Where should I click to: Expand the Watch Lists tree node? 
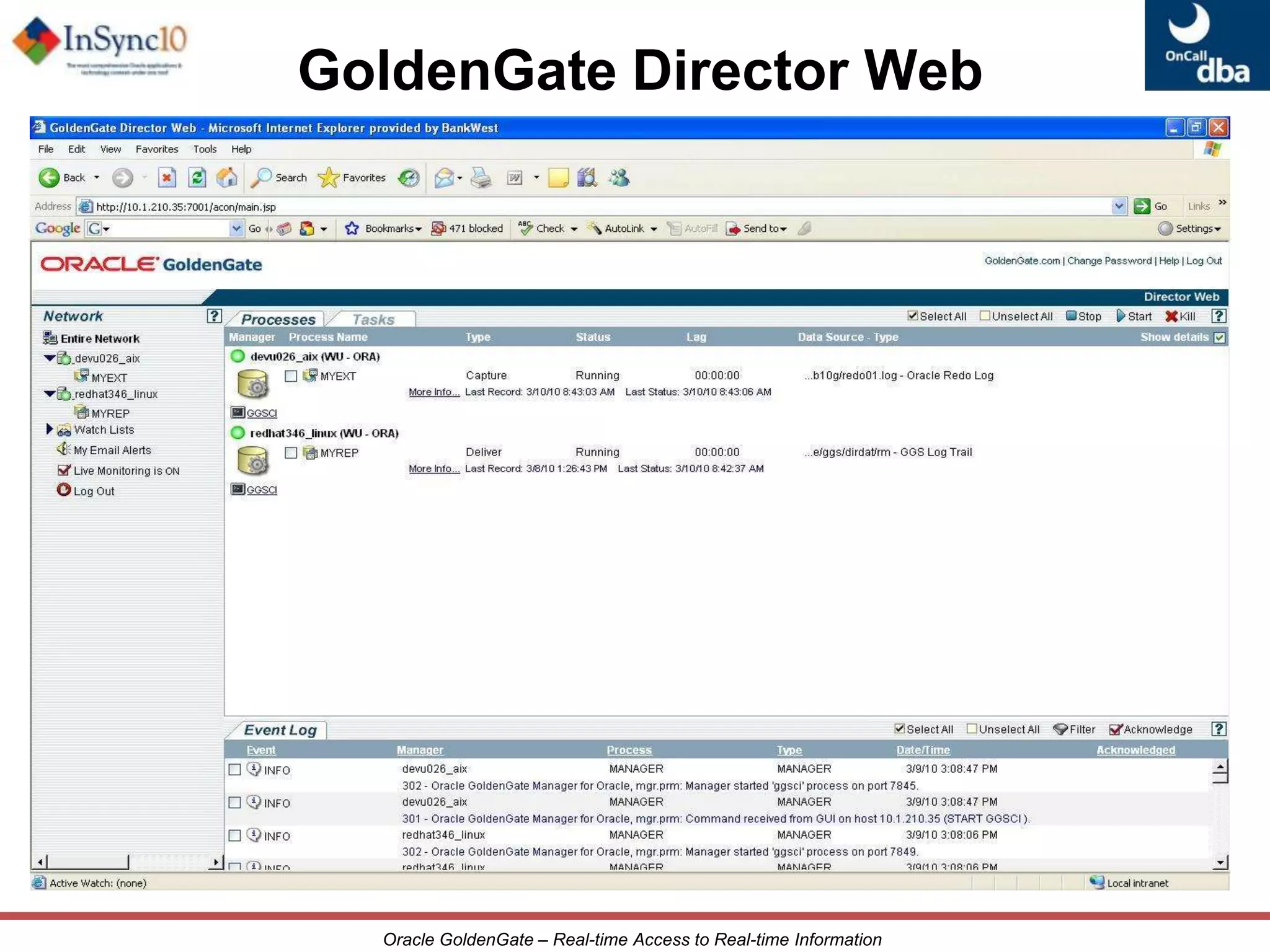click(50, 429)
